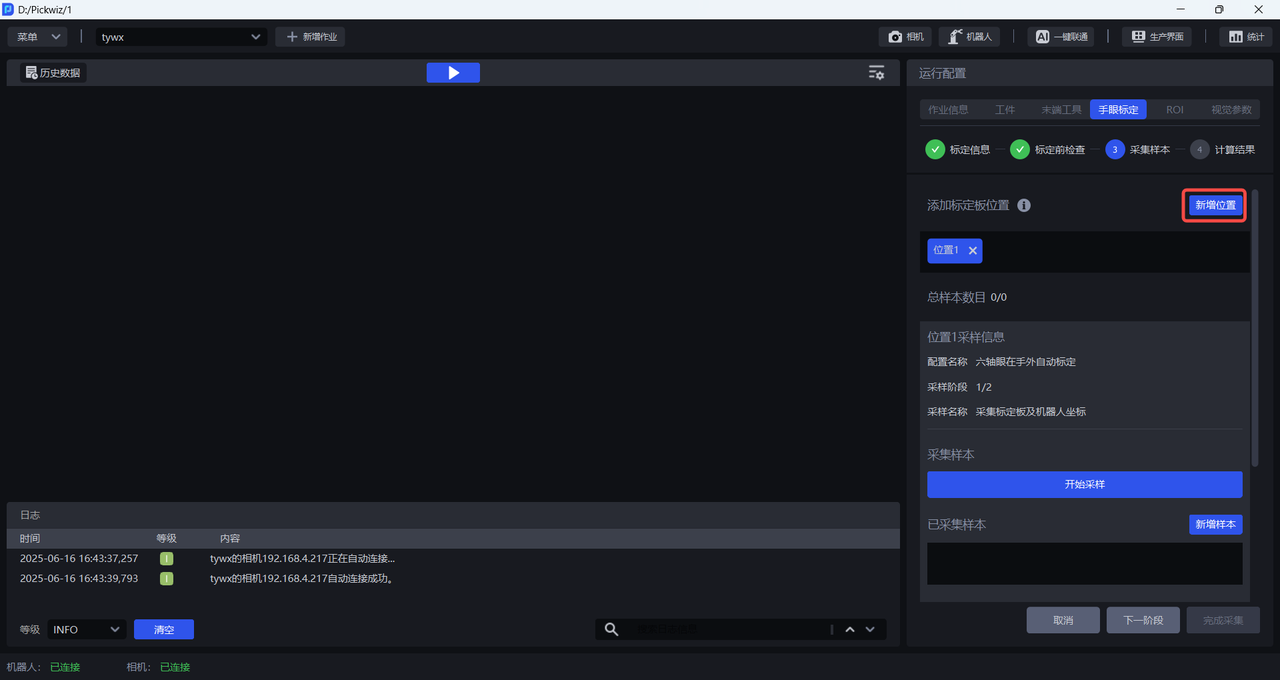Open display settings icon above viewport
The image size is (1280, 680).
coord(876,73)
